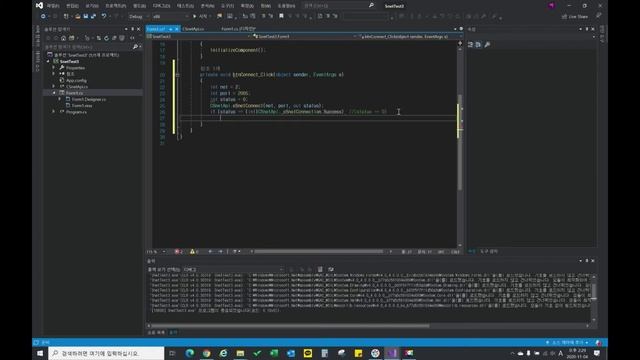The height and width of the screenshot is (360, 640).
Task: Open the btnConnect_Click member navigation dropdown
Action: pos(408,36)
